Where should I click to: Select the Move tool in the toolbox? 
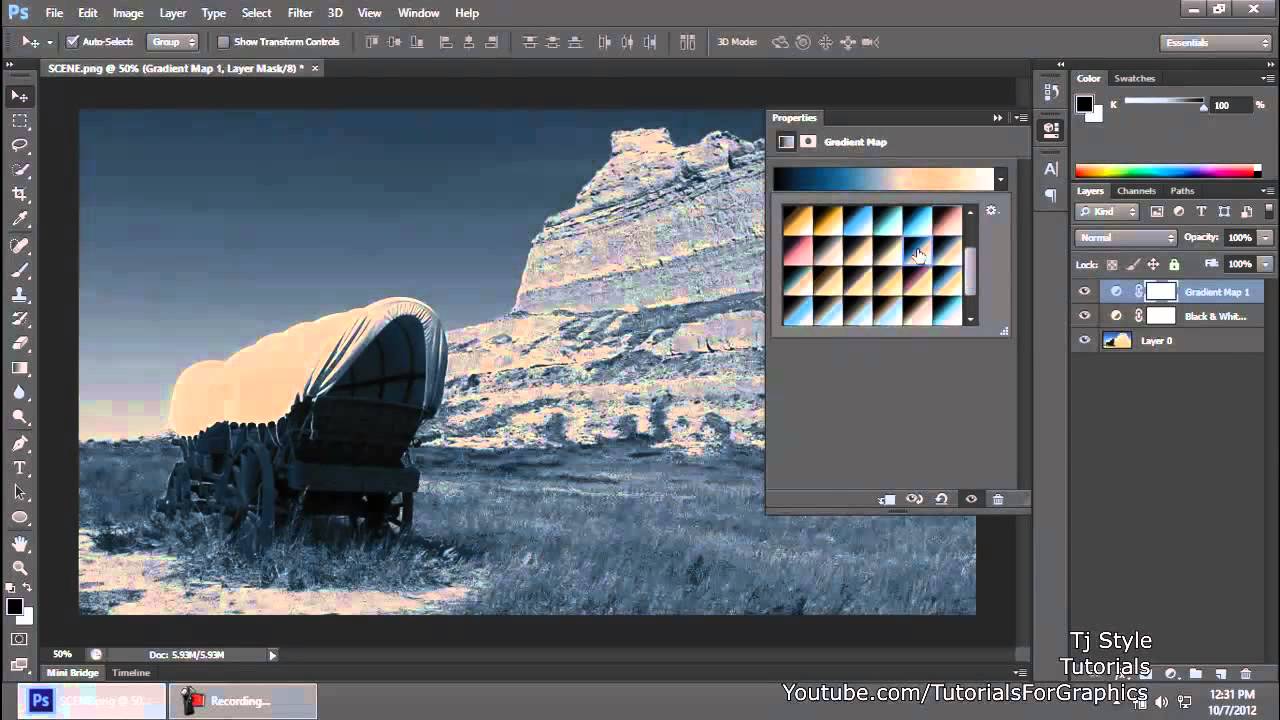(20, 96)
